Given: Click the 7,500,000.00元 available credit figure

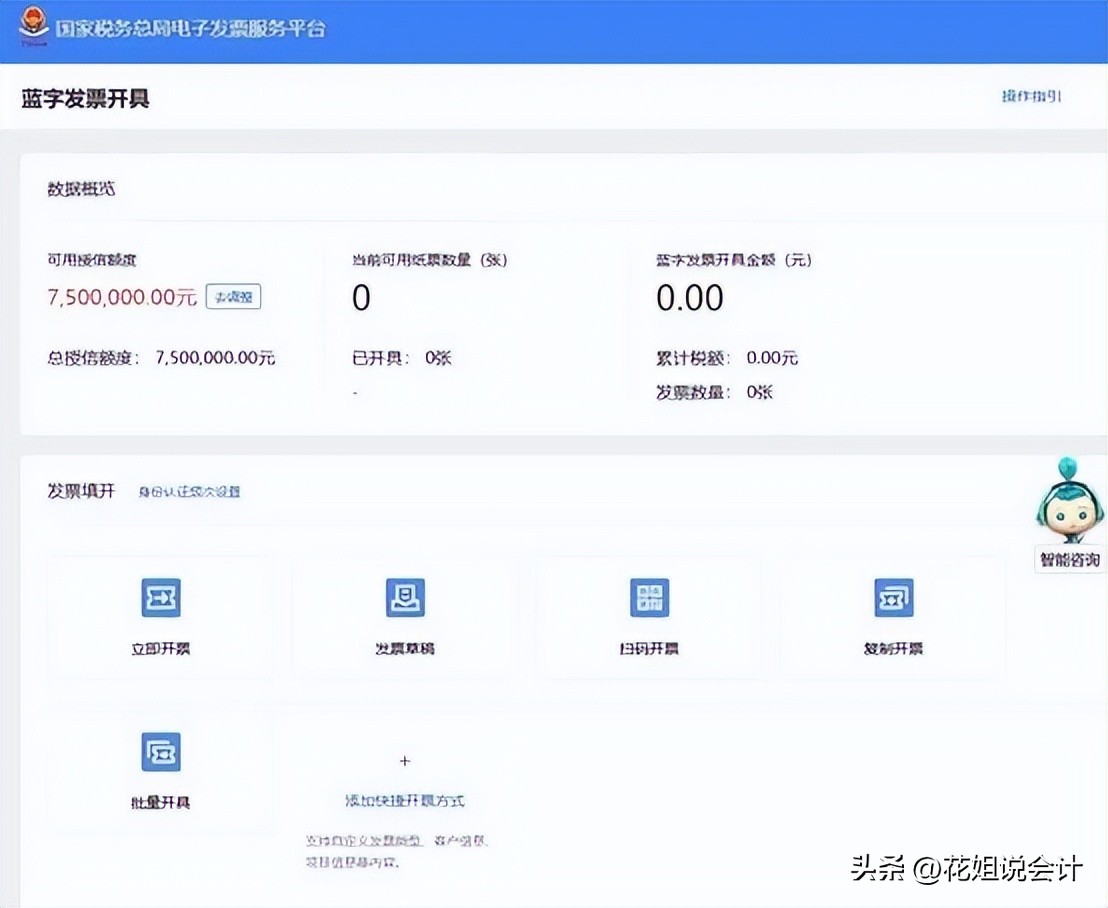Looking at the screenshot, I should point(120,296).
